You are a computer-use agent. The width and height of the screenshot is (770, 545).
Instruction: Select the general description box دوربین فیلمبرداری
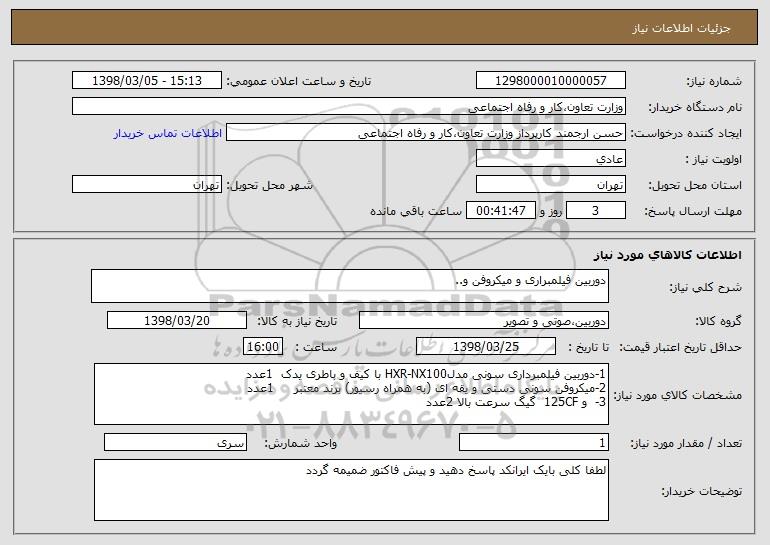click(350, 286)
